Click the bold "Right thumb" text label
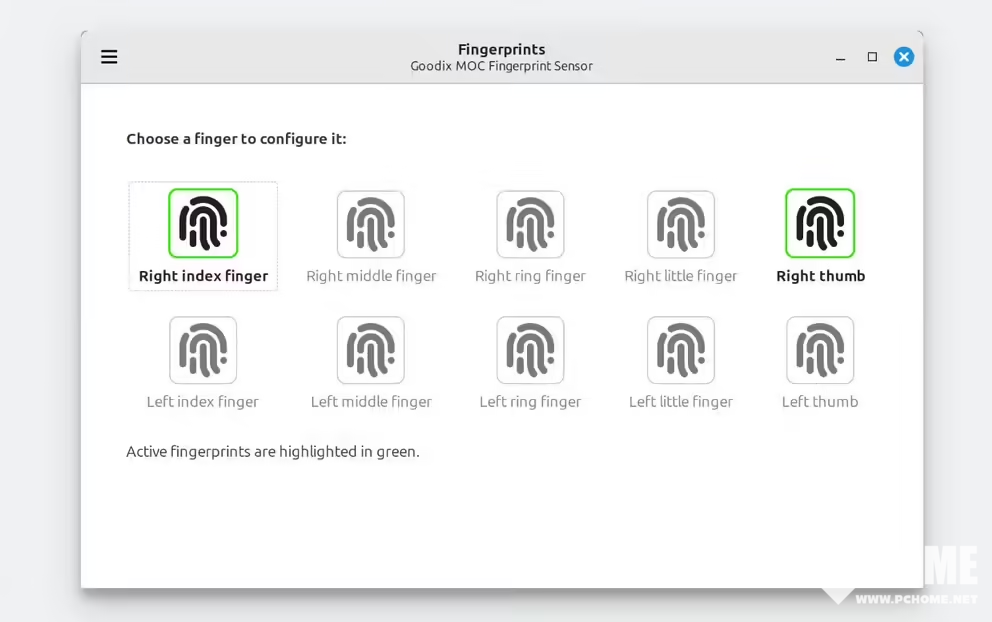Viewport: 992px width, 622px height. point(820,276)
